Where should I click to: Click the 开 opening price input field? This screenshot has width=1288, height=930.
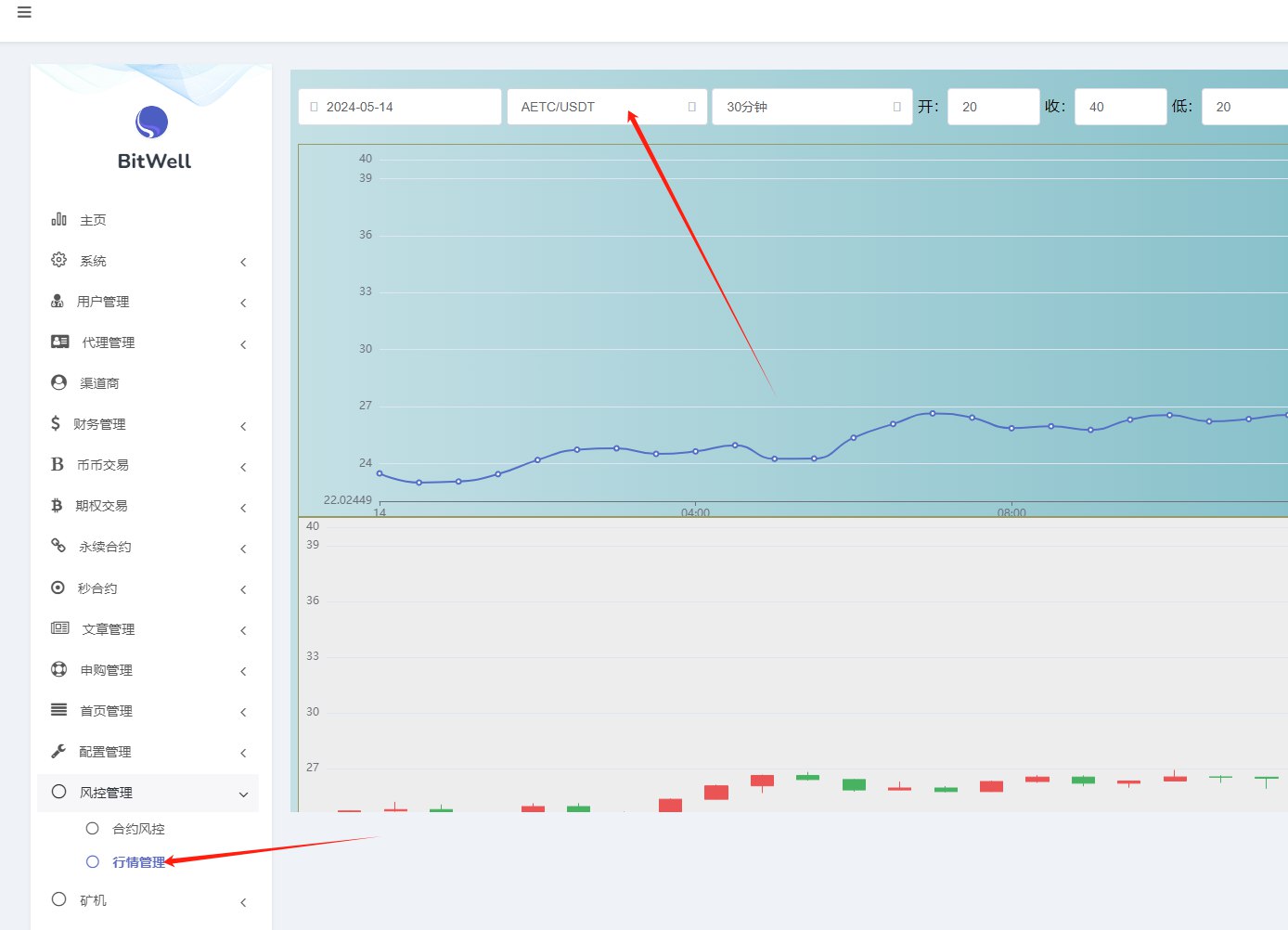pyautogui.click(x=993, y=107)
